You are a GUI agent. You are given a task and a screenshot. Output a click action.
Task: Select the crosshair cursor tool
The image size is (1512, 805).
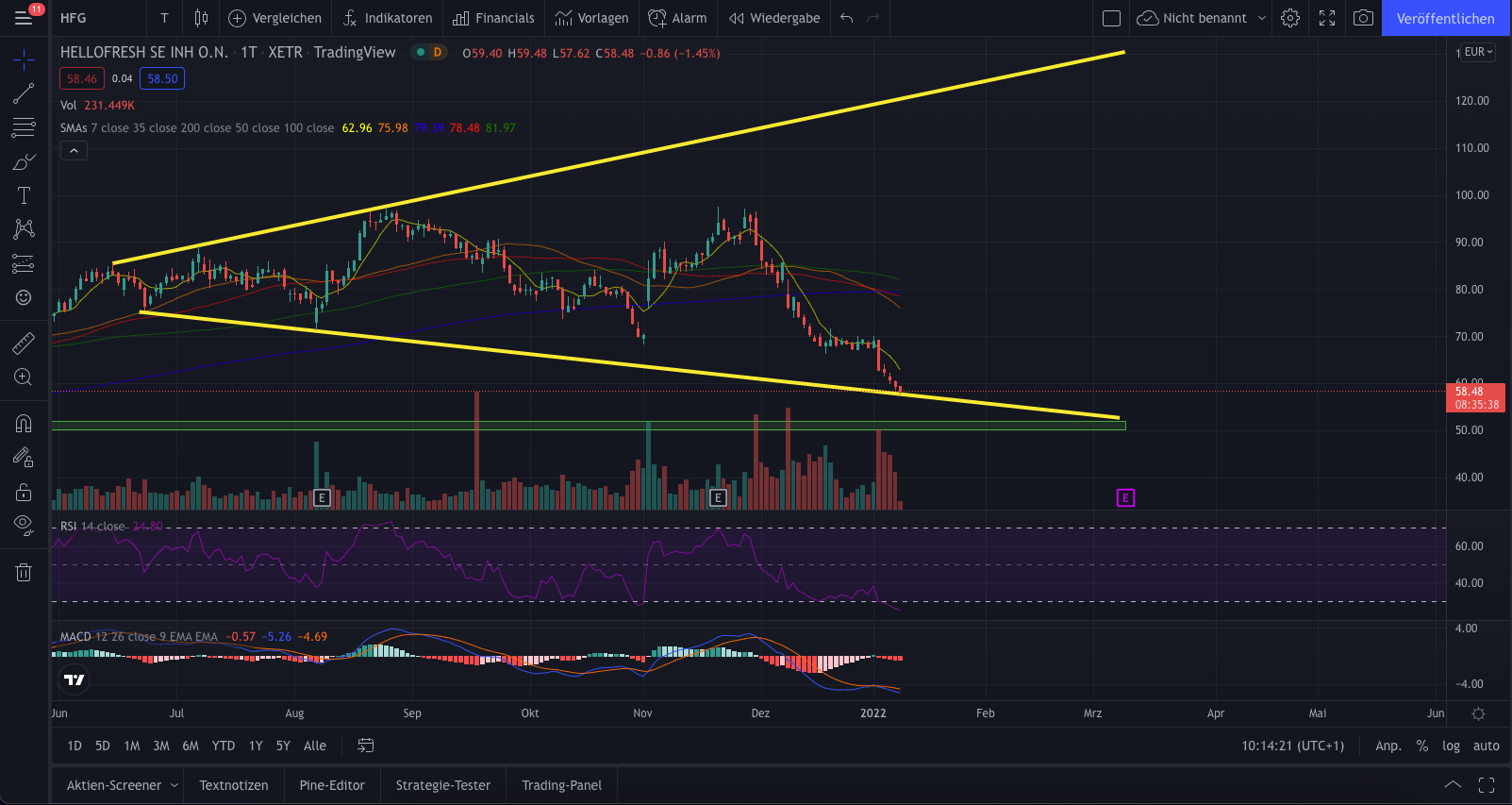[24, 60]
